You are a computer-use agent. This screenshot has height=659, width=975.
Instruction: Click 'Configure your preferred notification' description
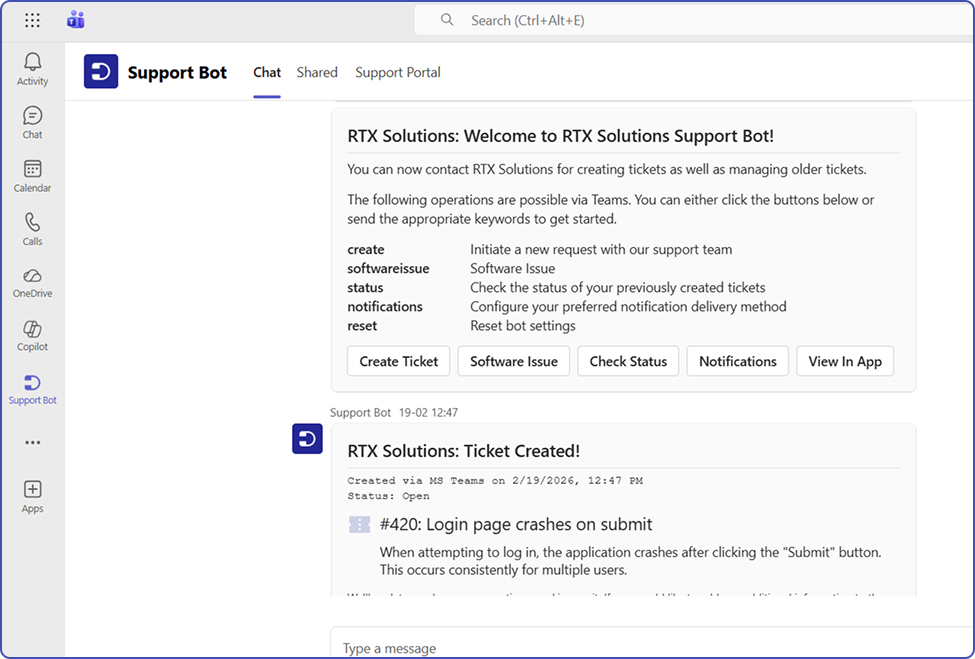point(628,306)
